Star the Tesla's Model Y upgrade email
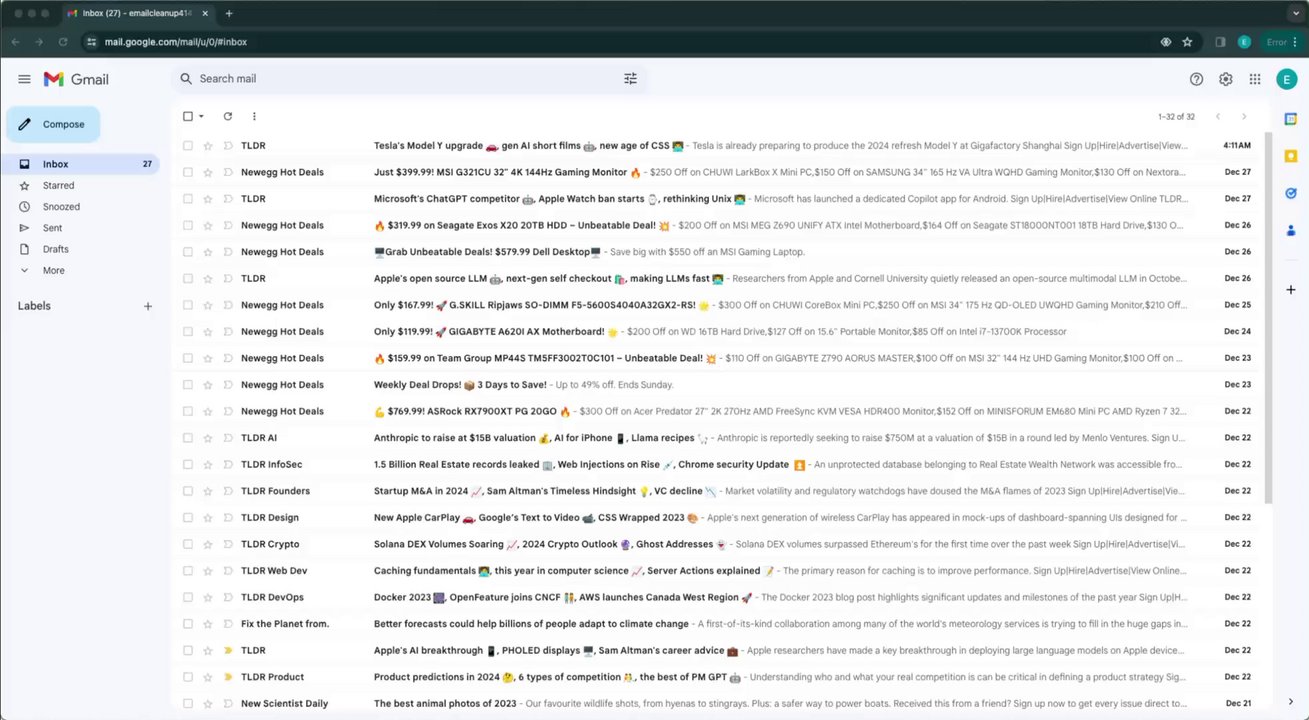Screen dimensions: 1309x720 pos(208,146)
